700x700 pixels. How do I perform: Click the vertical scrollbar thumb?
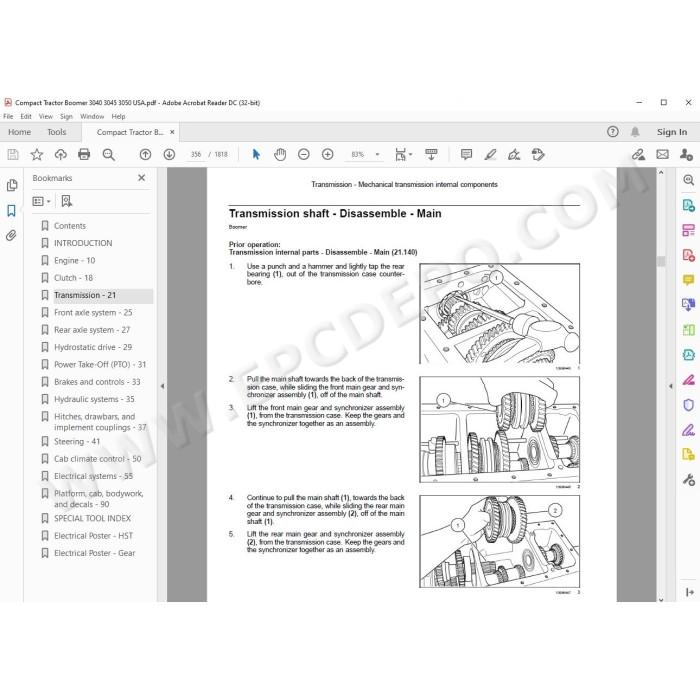[661, 261]
